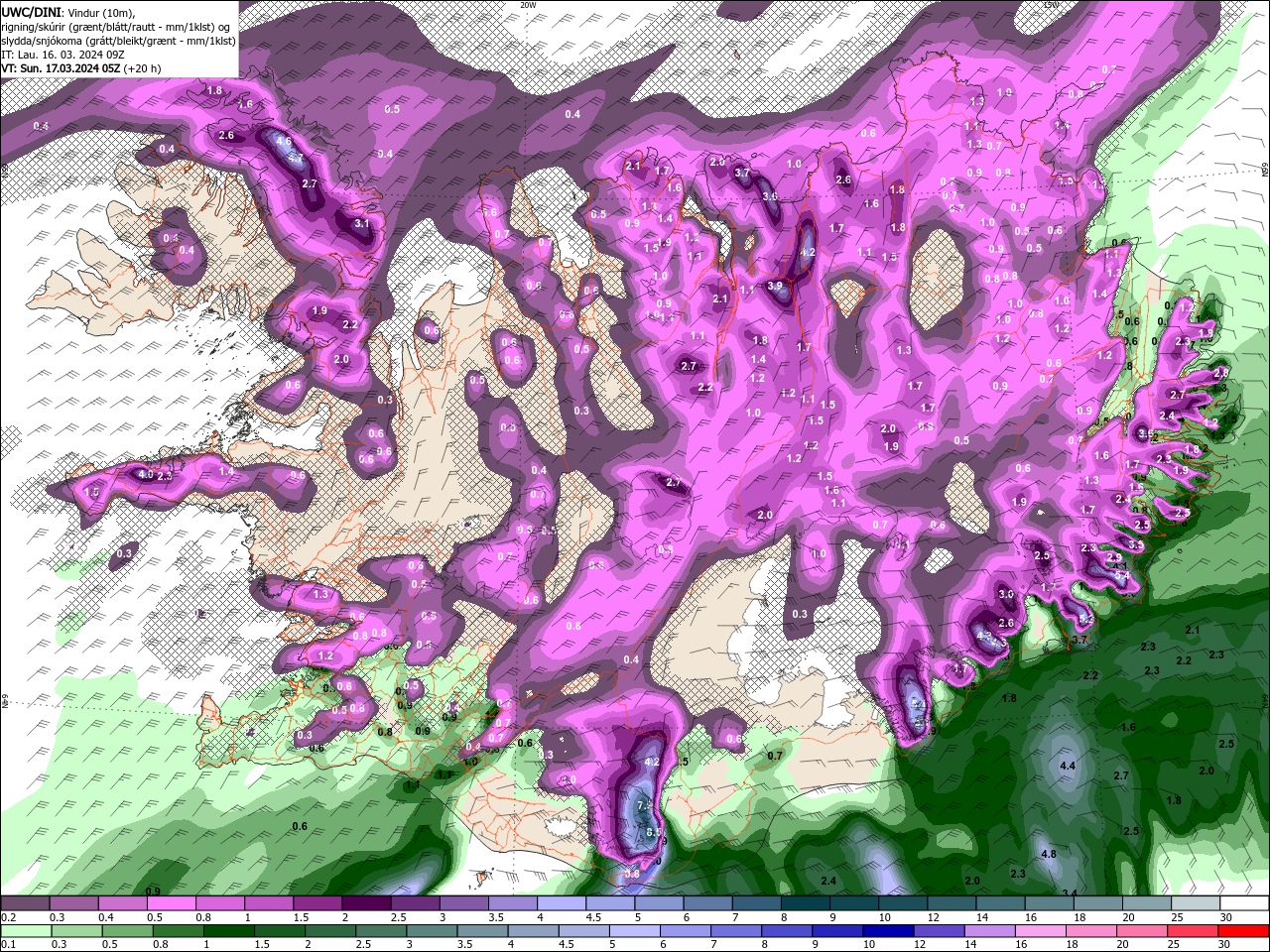This screenshot has height=952, width=1270.
Task: Click the '4.6' snowfall value in Westfjords
Action: tap(284, 142)
